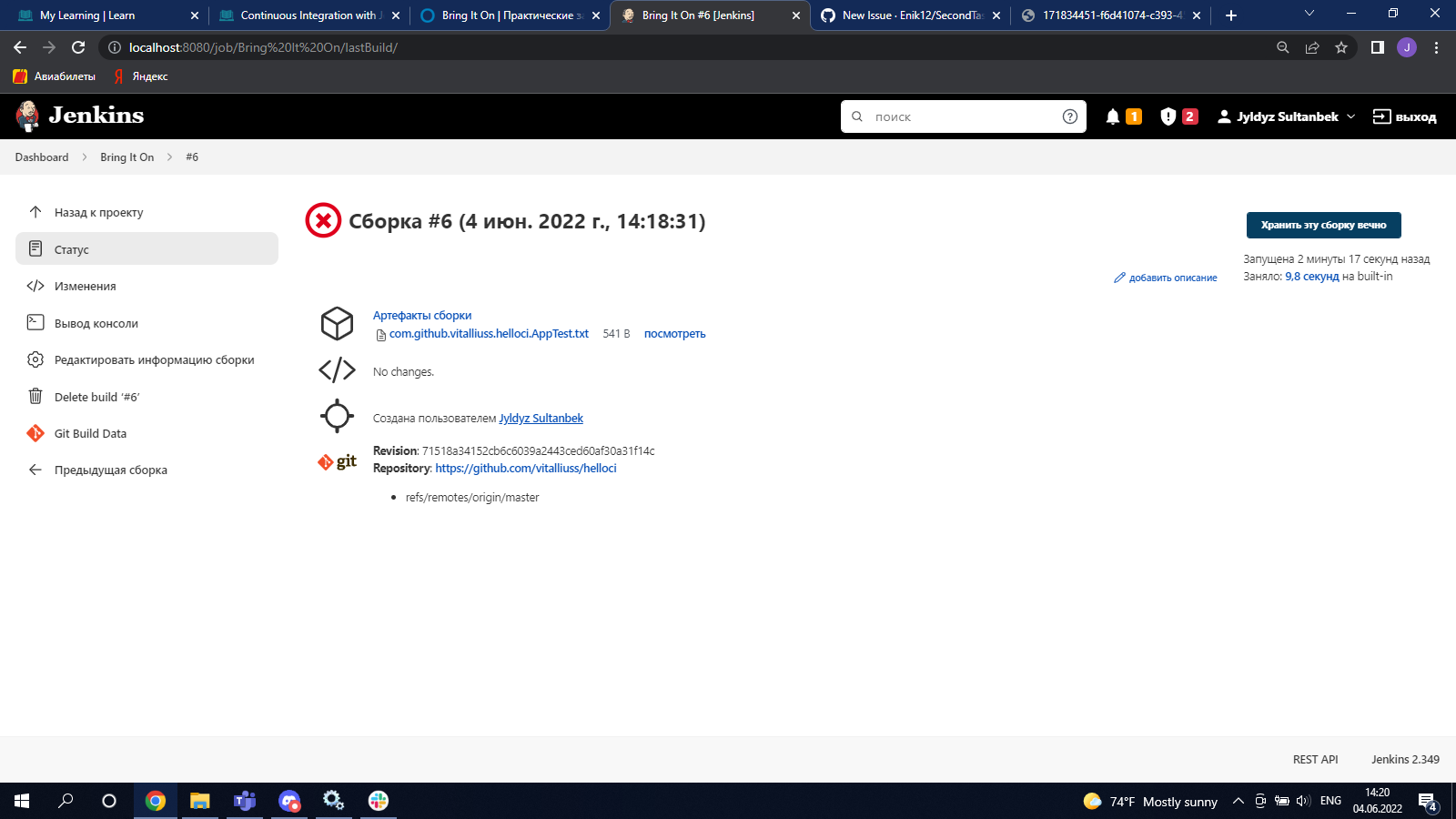Expand chevron after Bring It On breadcrumb

pyautogui.click(x=169, y=157)
